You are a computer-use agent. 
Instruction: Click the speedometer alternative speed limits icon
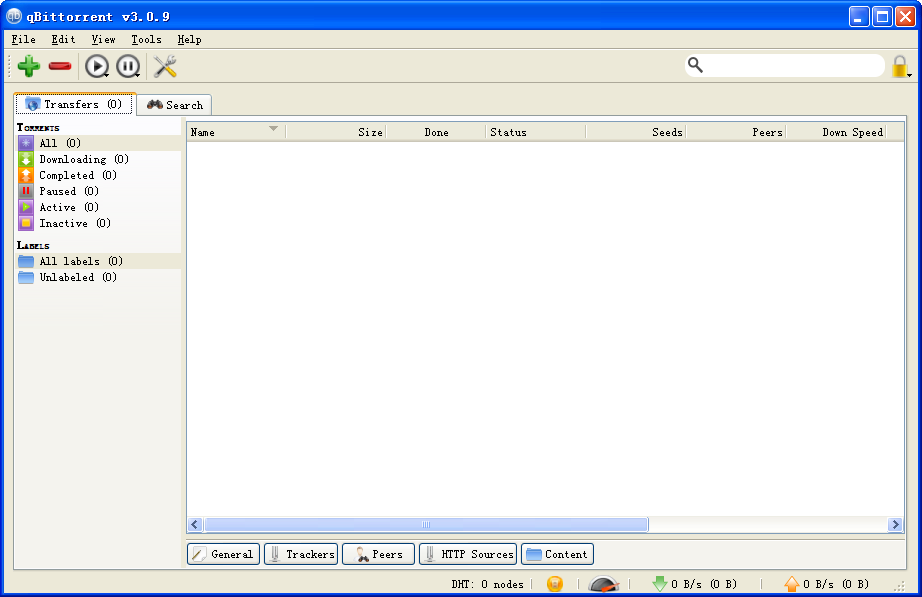(x=604, y=584)
